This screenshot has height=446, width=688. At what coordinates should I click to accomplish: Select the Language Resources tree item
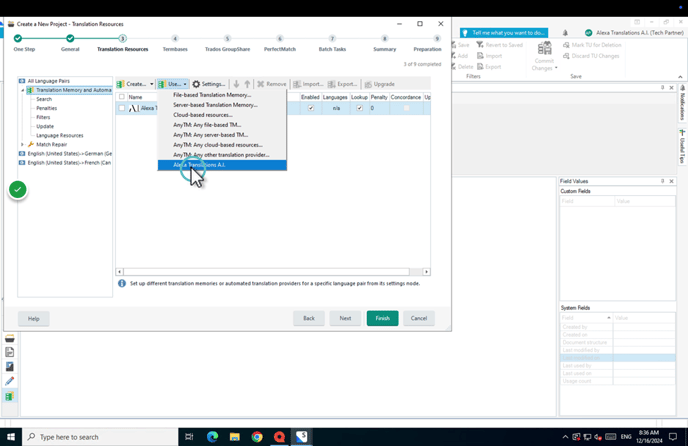[60, 135]
